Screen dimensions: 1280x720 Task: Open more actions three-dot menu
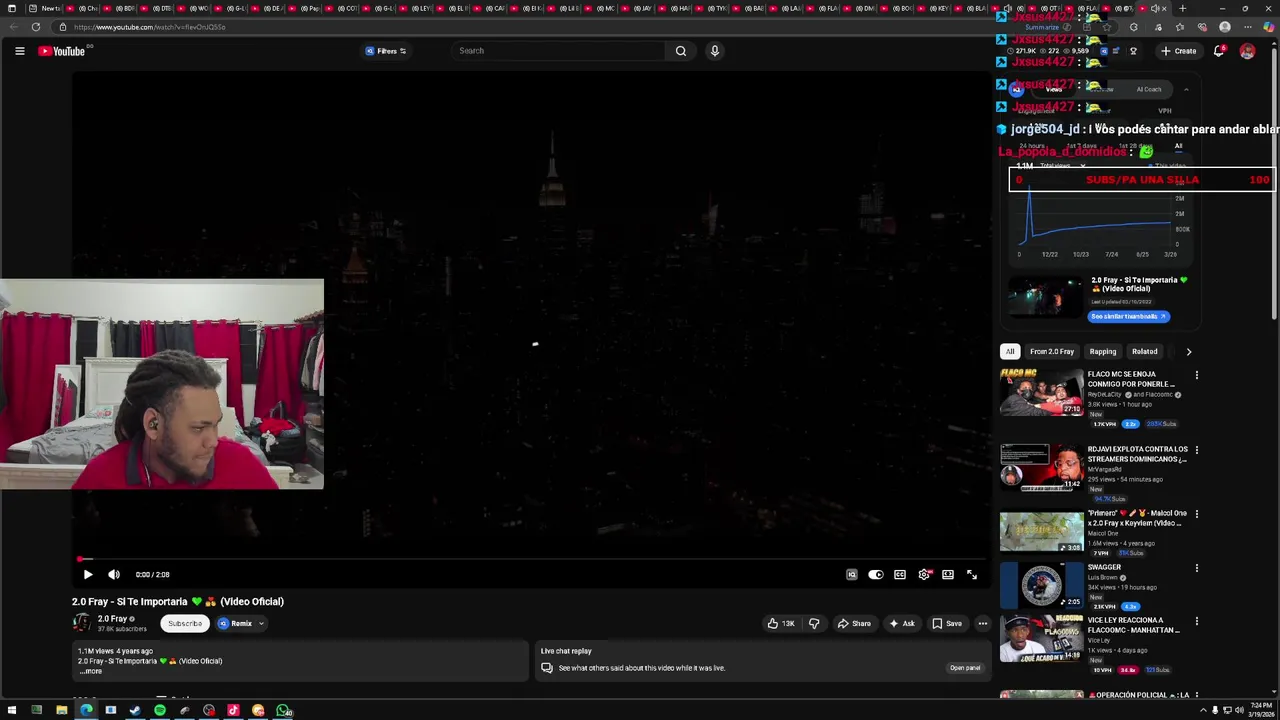point(983,624)
